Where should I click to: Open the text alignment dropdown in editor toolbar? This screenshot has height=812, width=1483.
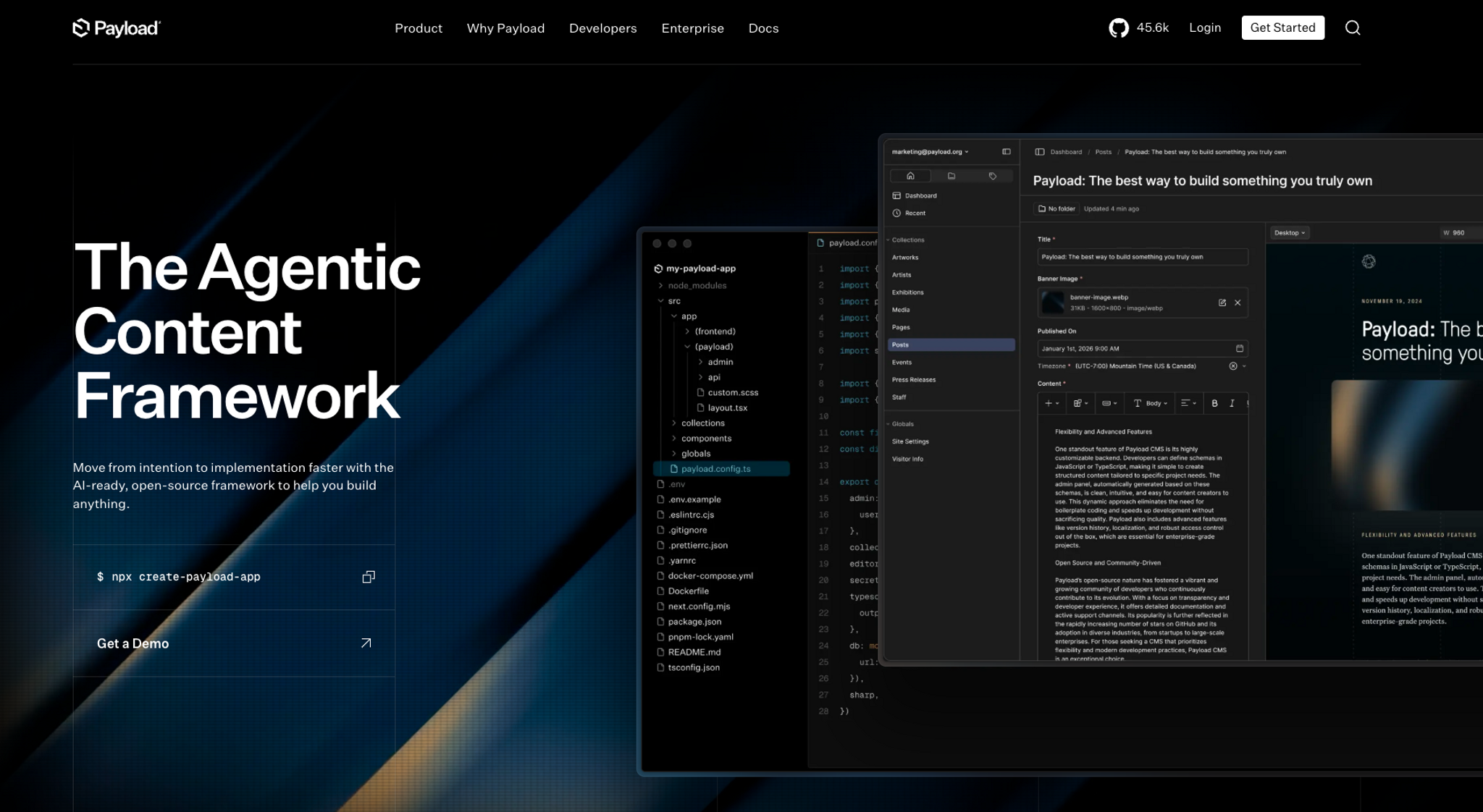(x=1188, y=404)
